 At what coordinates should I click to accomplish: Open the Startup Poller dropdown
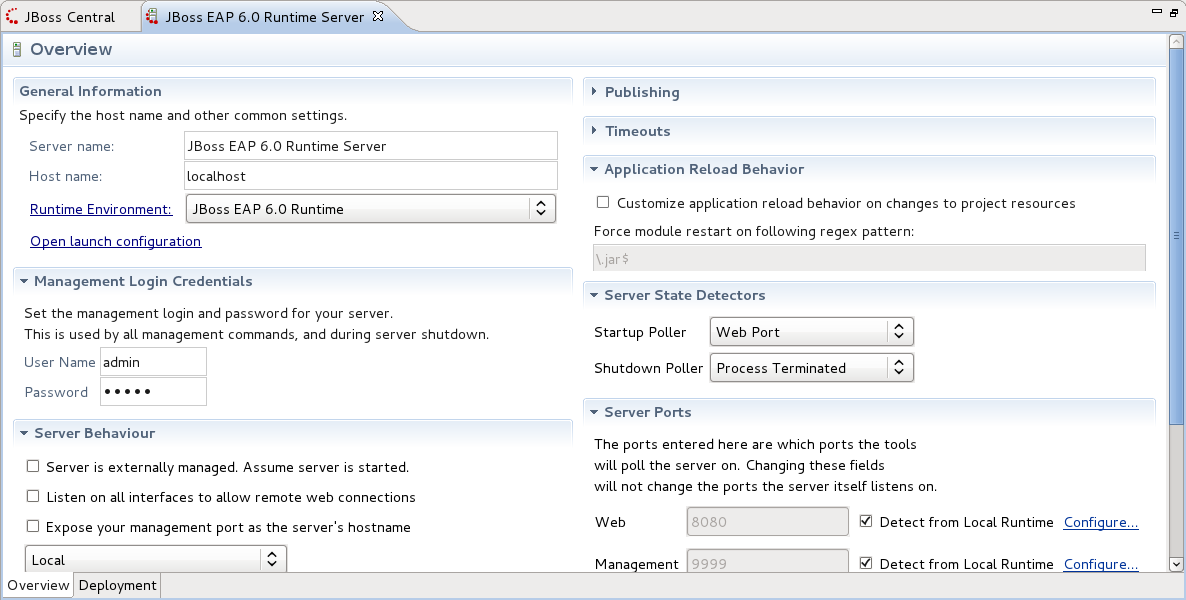coord(812,331)
